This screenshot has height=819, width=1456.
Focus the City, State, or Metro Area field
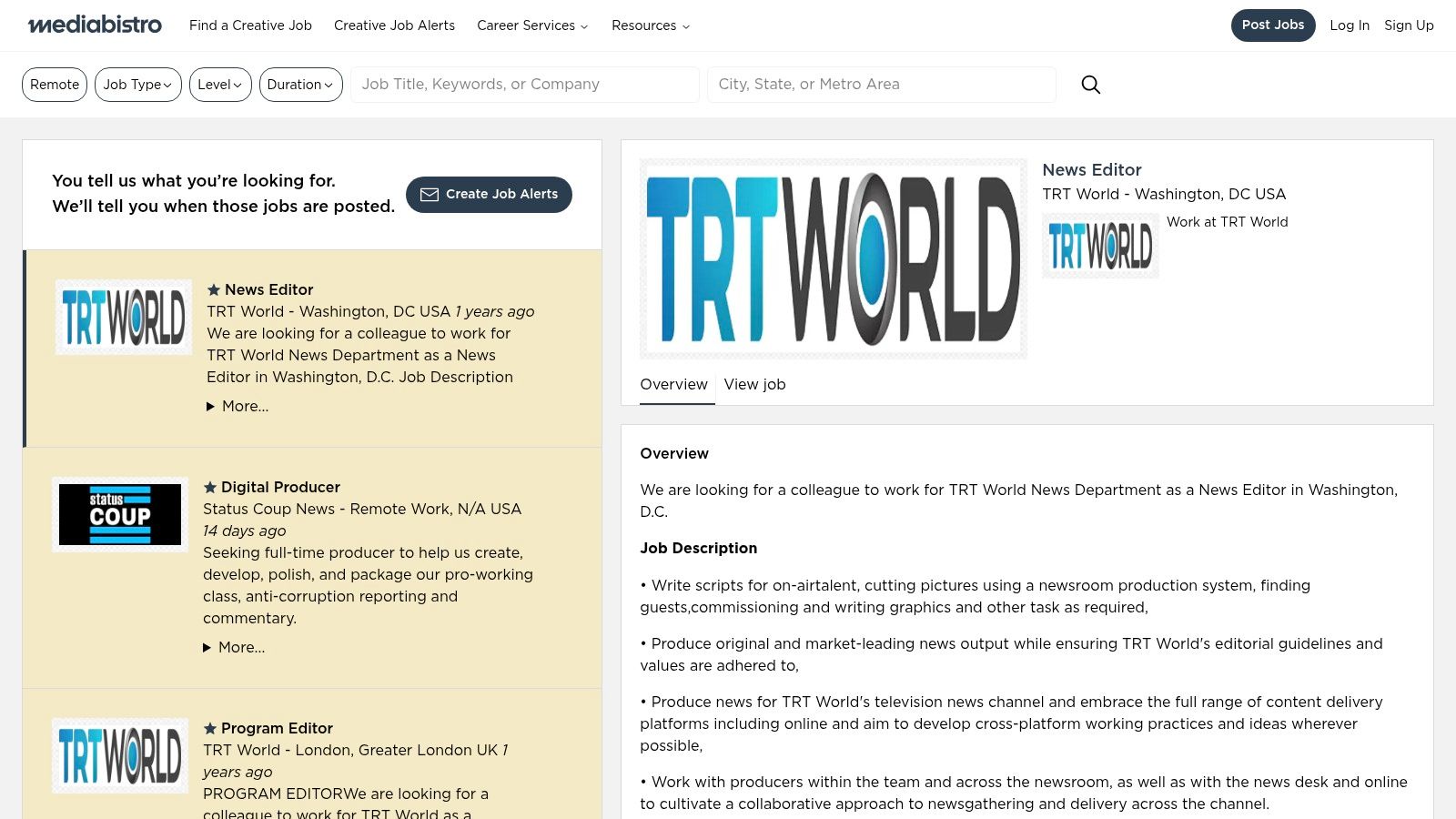point(882,85)
